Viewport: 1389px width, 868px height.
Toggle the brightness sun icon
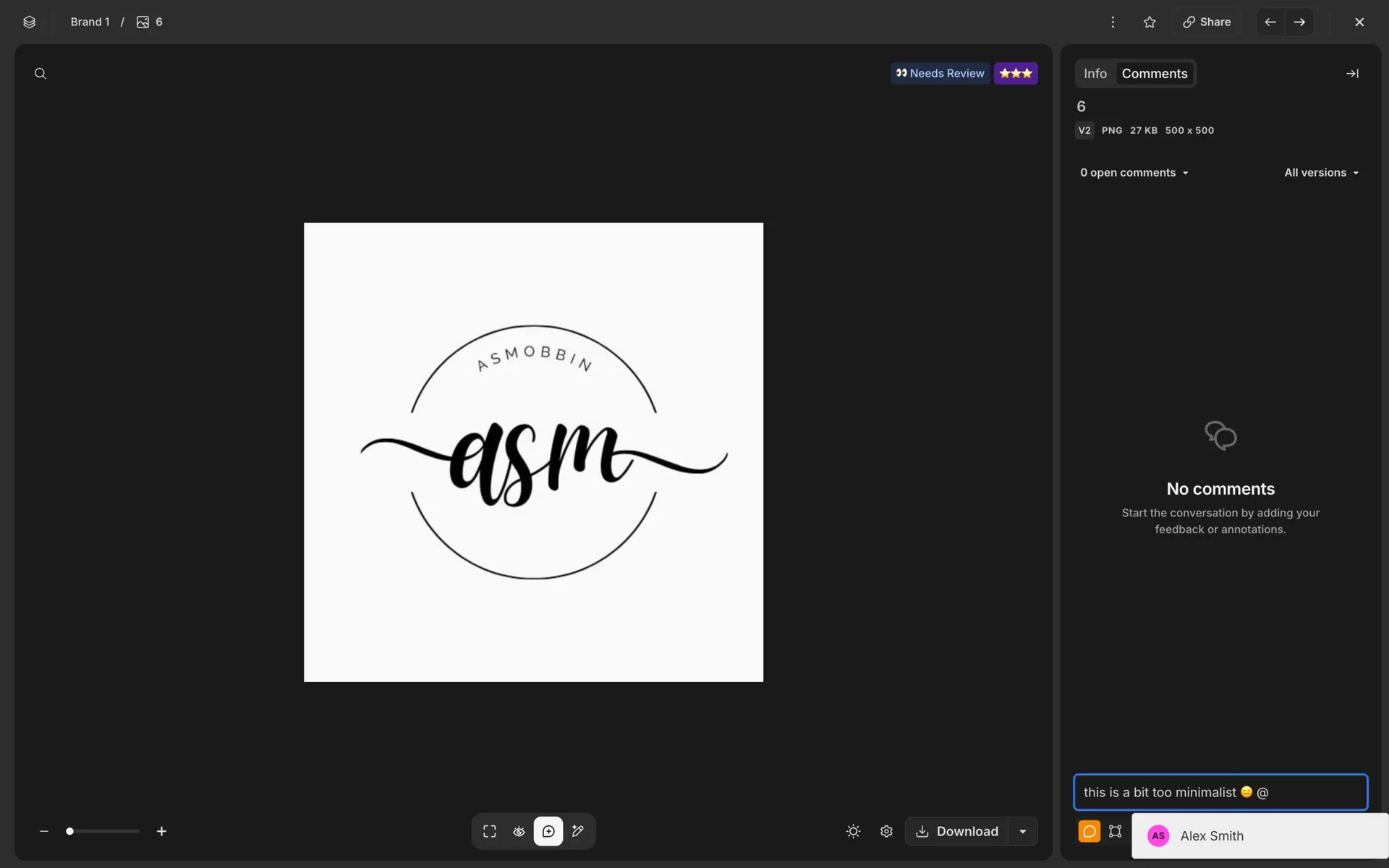point(853,831)
